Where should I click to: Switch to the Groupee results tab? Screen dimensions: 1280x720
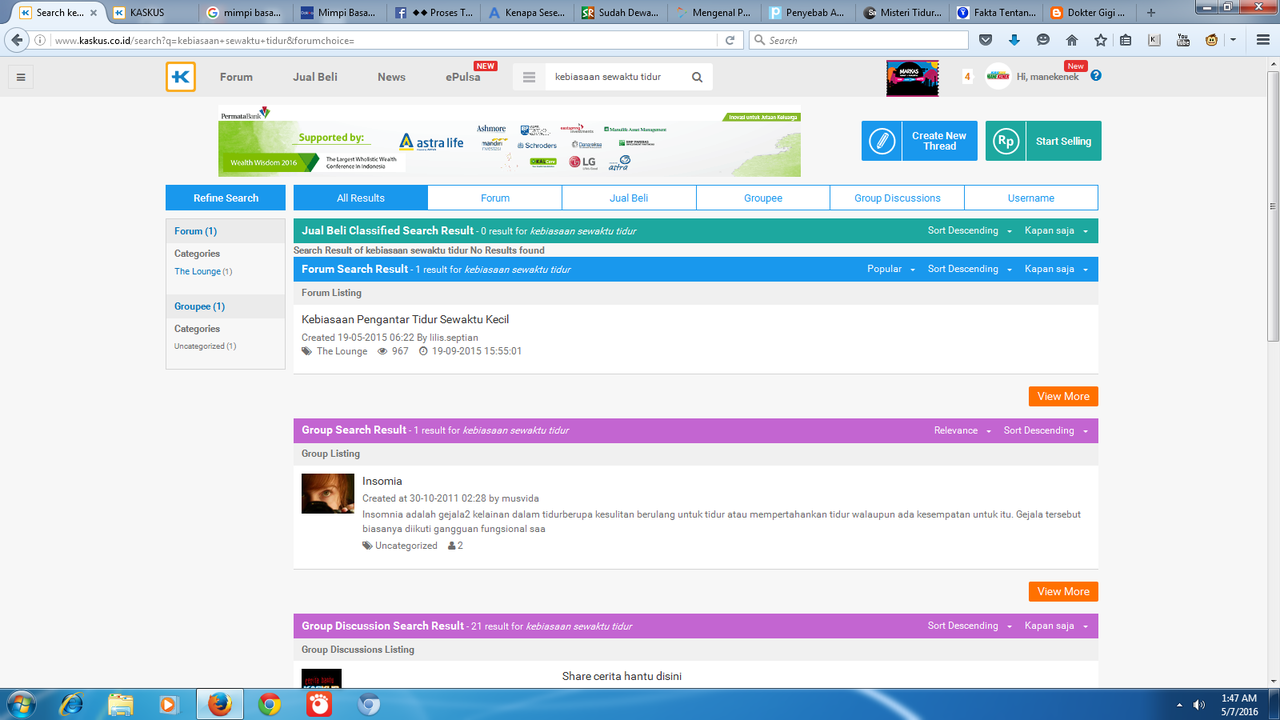point(763,198)
